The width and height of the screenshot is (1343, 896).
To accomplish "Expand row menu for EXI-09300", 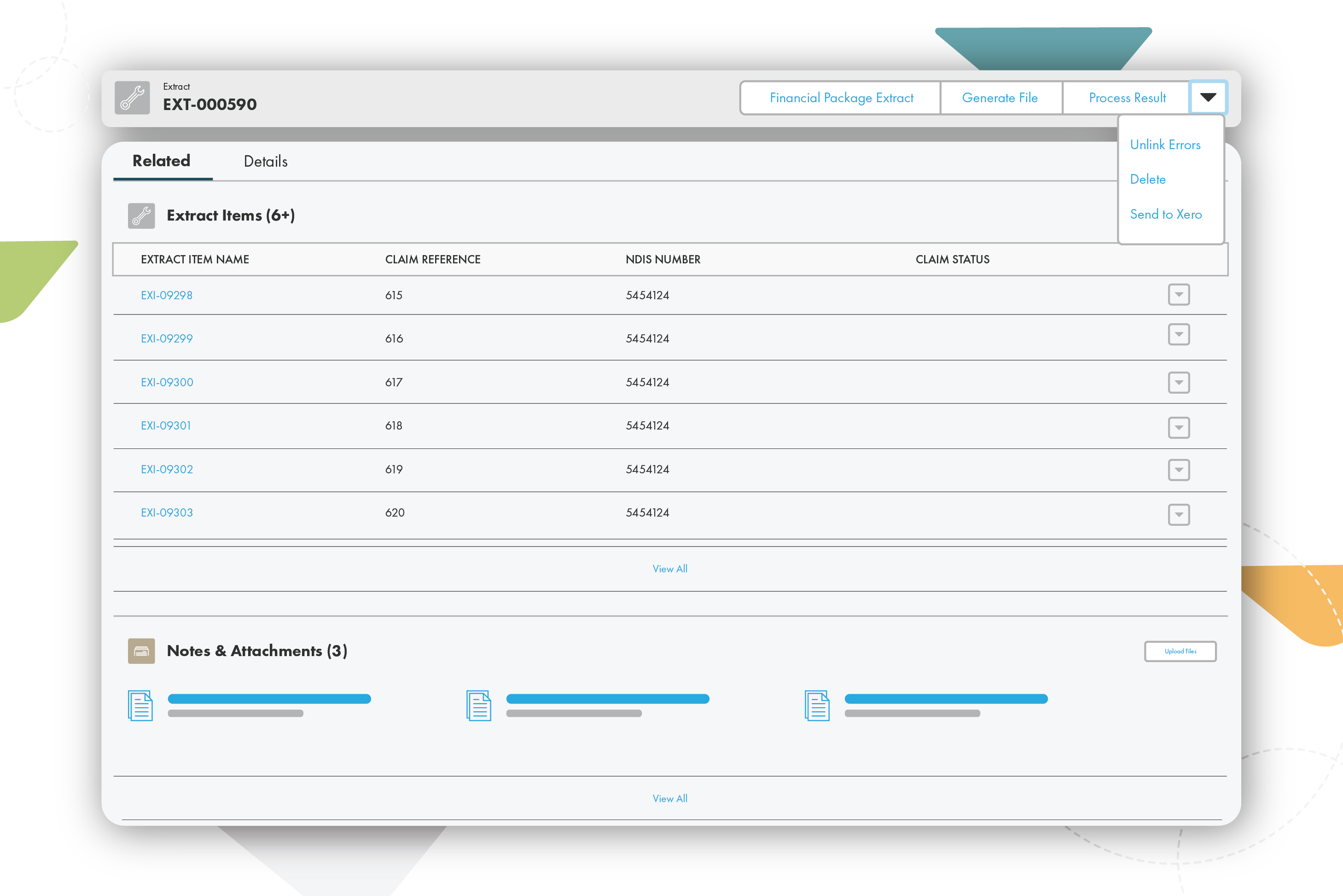I will click(x=1179, y=382).
